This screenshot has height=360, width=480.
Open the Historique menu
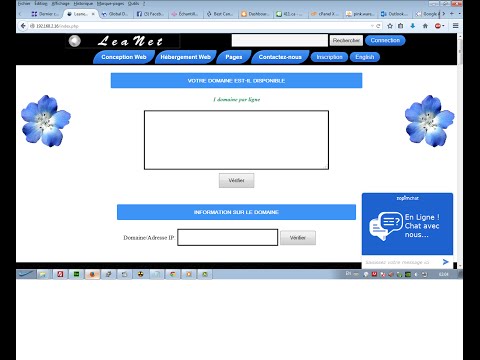[83, 3]
